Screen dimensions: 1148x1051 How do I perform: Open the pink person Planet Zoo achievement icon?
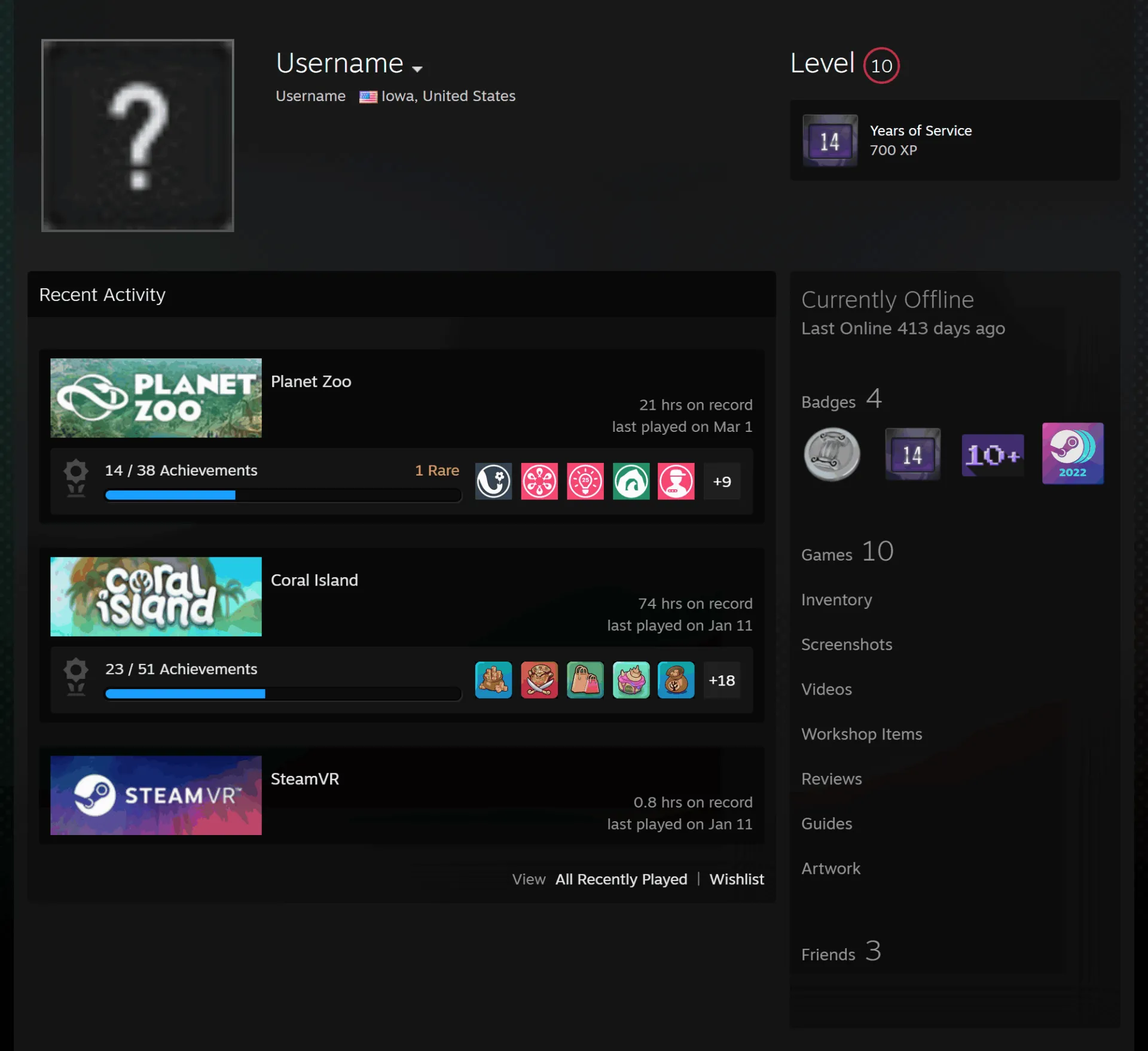tap(676, 481)
